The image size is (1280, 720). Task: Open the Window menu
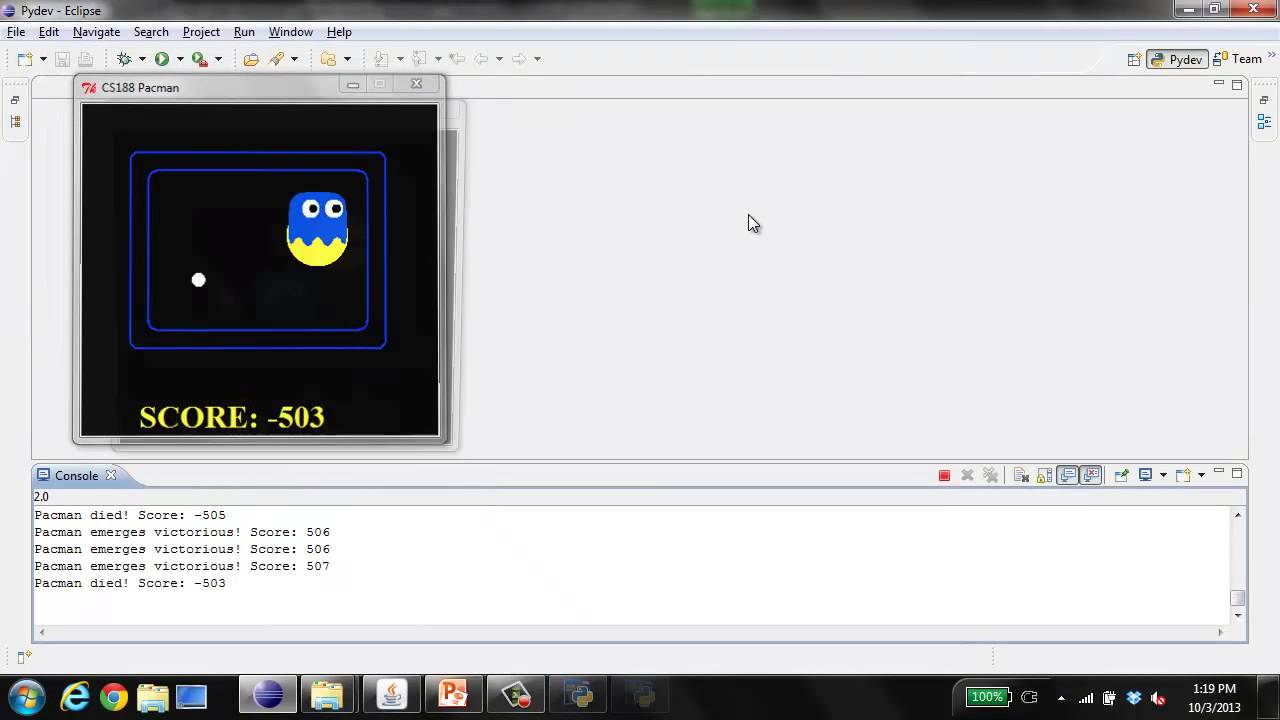290,32
